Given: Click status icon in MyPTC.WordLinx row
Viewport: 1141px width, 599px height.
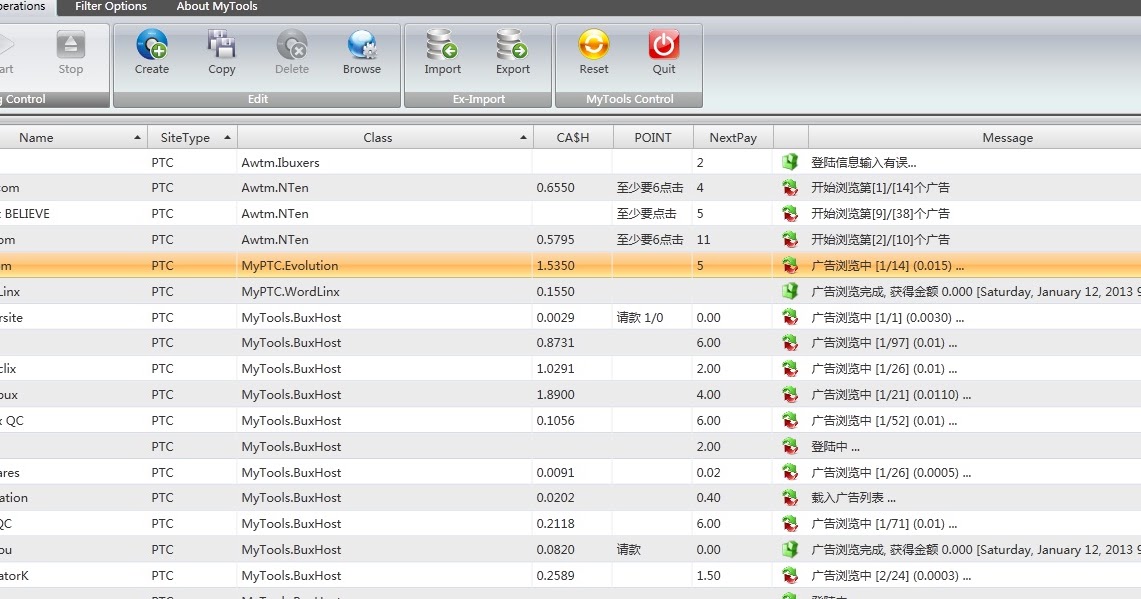Looking at the screenshot, I should point(790,291).
